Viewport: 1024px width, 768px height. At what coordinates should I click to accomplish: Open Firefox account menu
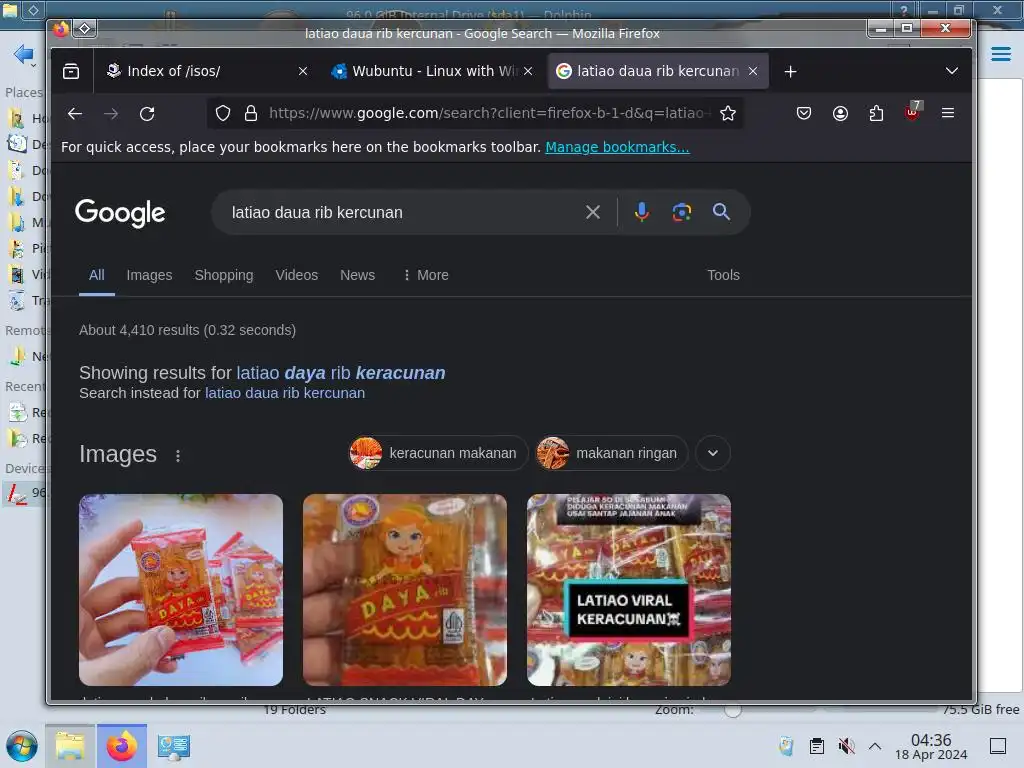tap(840, 114)
